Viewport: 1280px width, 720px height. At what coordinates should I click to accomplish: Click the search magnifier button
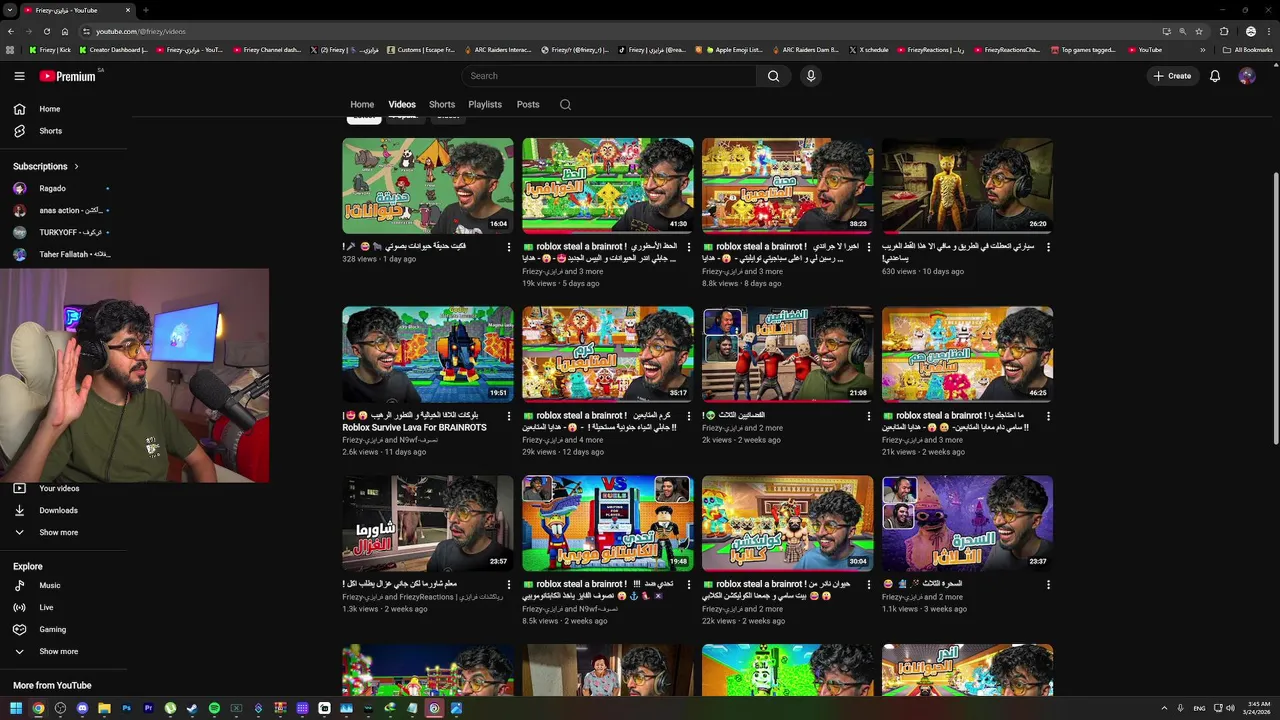coord(773,76)
